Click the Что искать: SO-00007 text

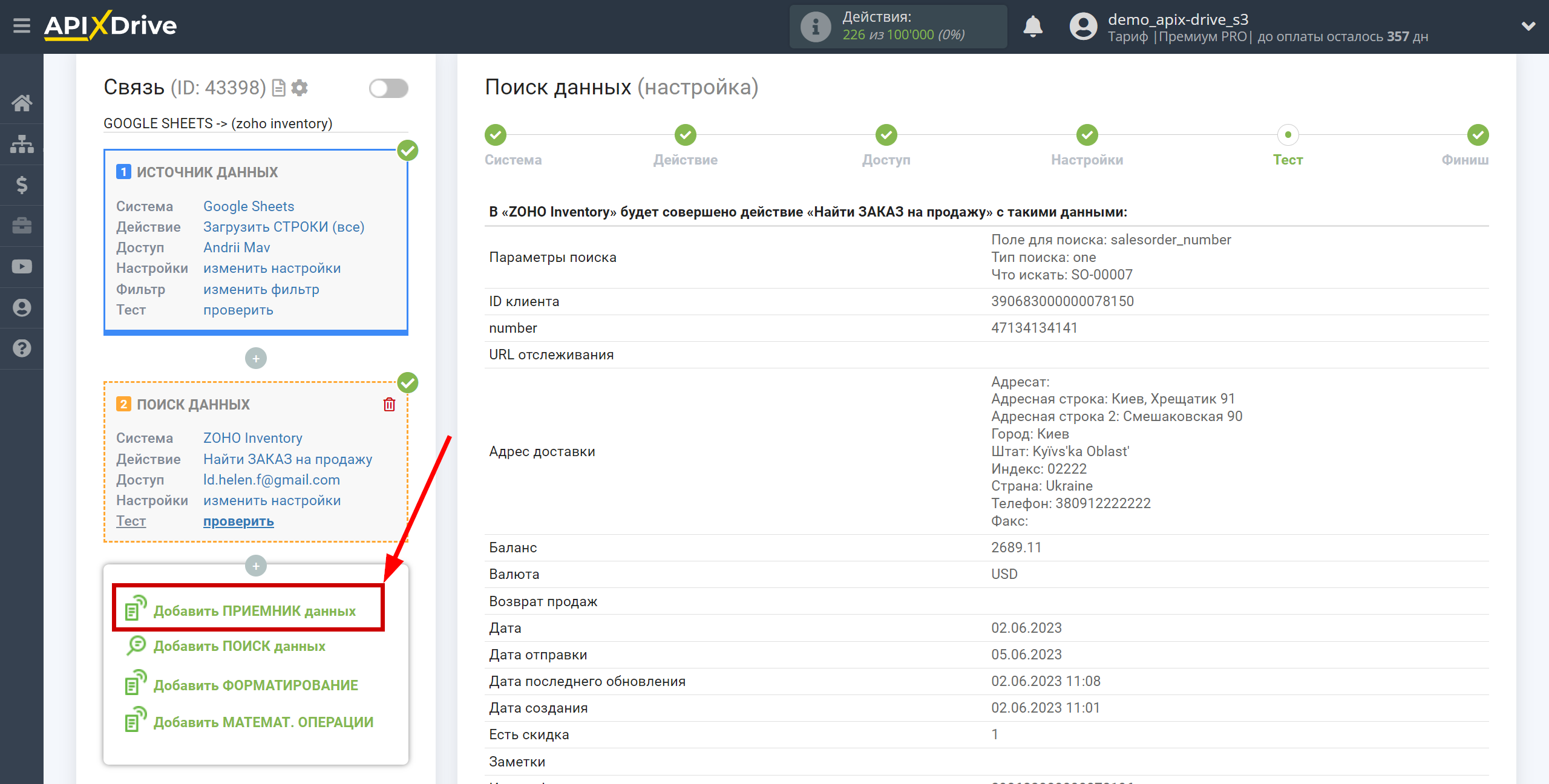[x=1062, y=275]
